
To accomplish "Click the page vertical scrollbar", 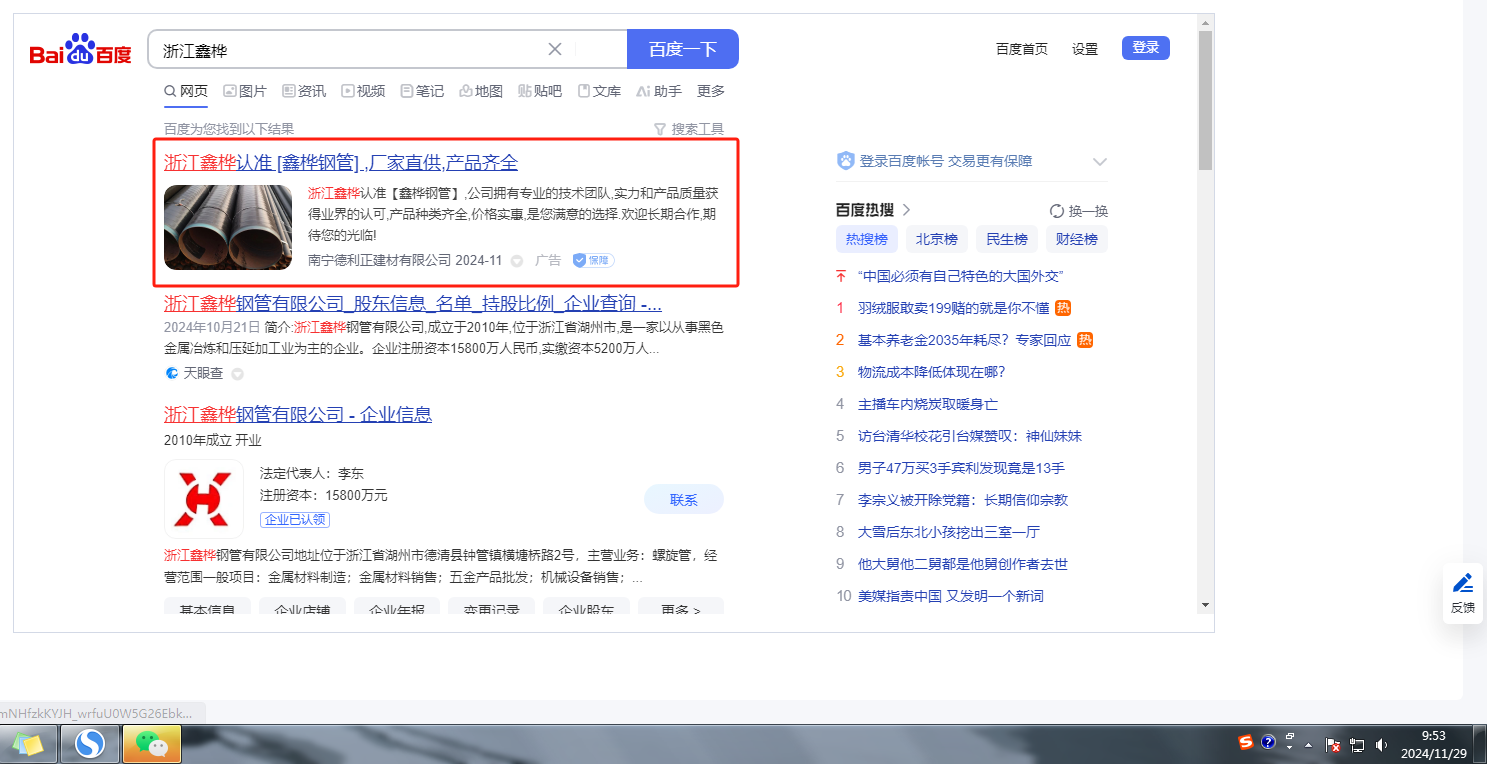I will [1205, 100].
